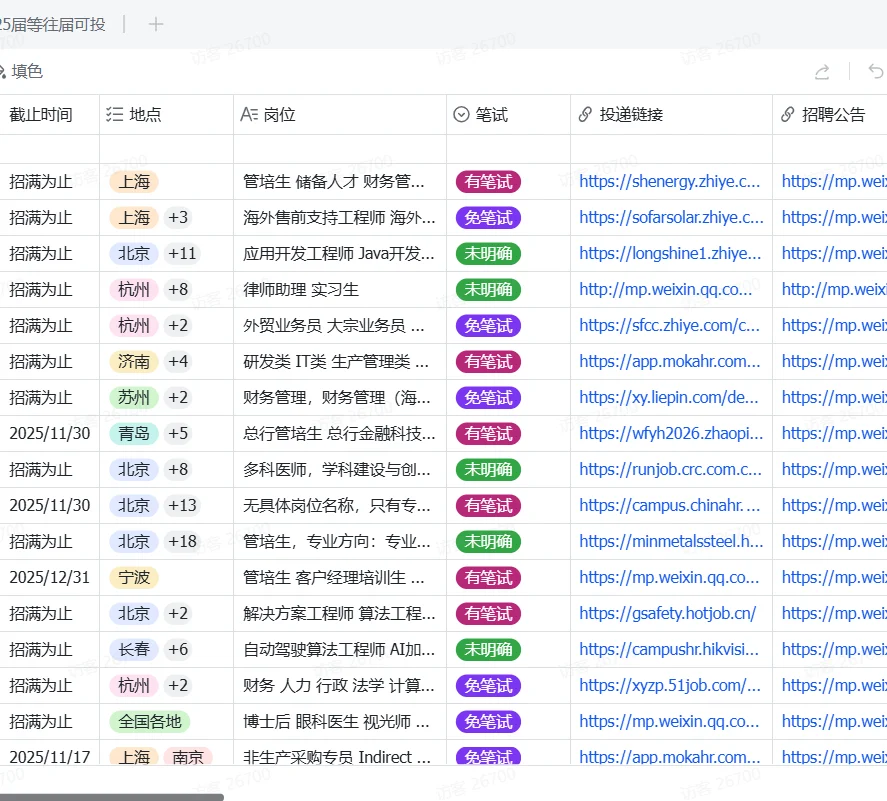This screenshot has height=801, width=887.
Task: Expand the +3 locations badge next to 上海
Action: point(178,218)
